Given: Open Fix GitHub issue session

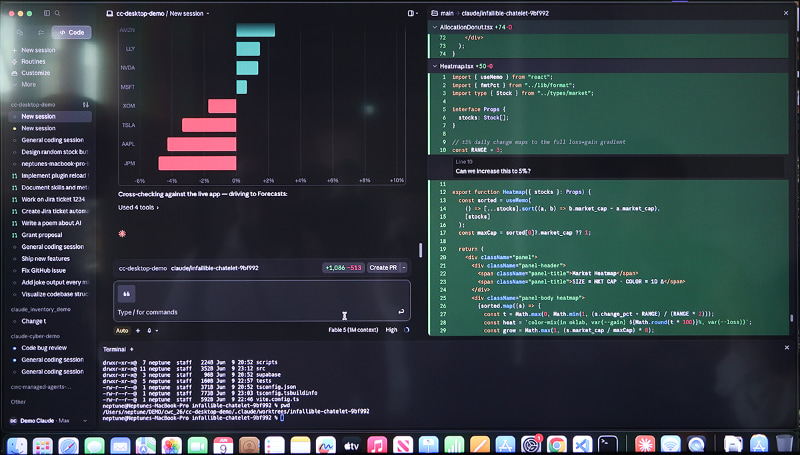Looking at the screenshot, I should (x=50, y=270).
